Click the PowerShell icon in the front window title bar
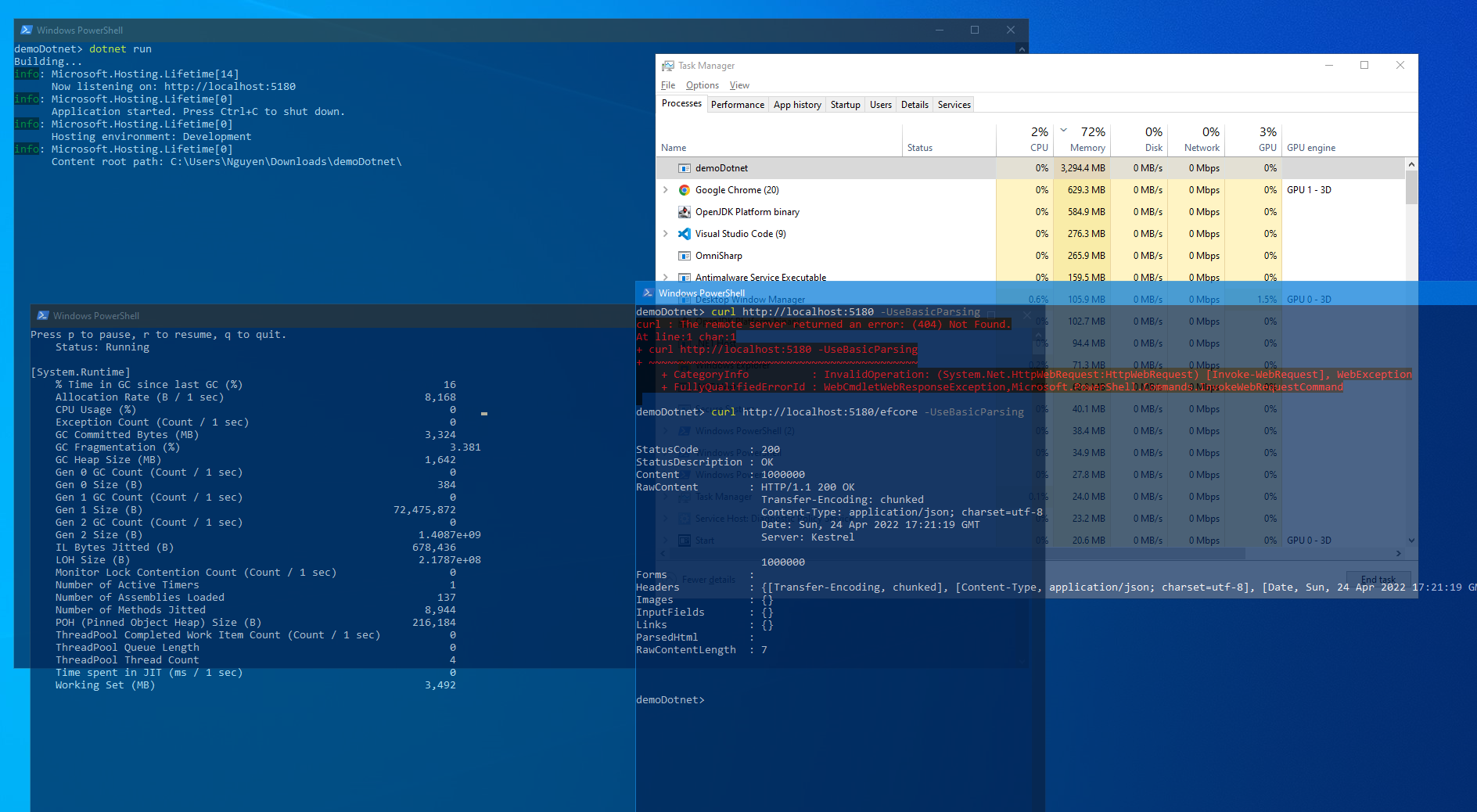This screenshot has width=1477, height=812. (x=648, y=293)
